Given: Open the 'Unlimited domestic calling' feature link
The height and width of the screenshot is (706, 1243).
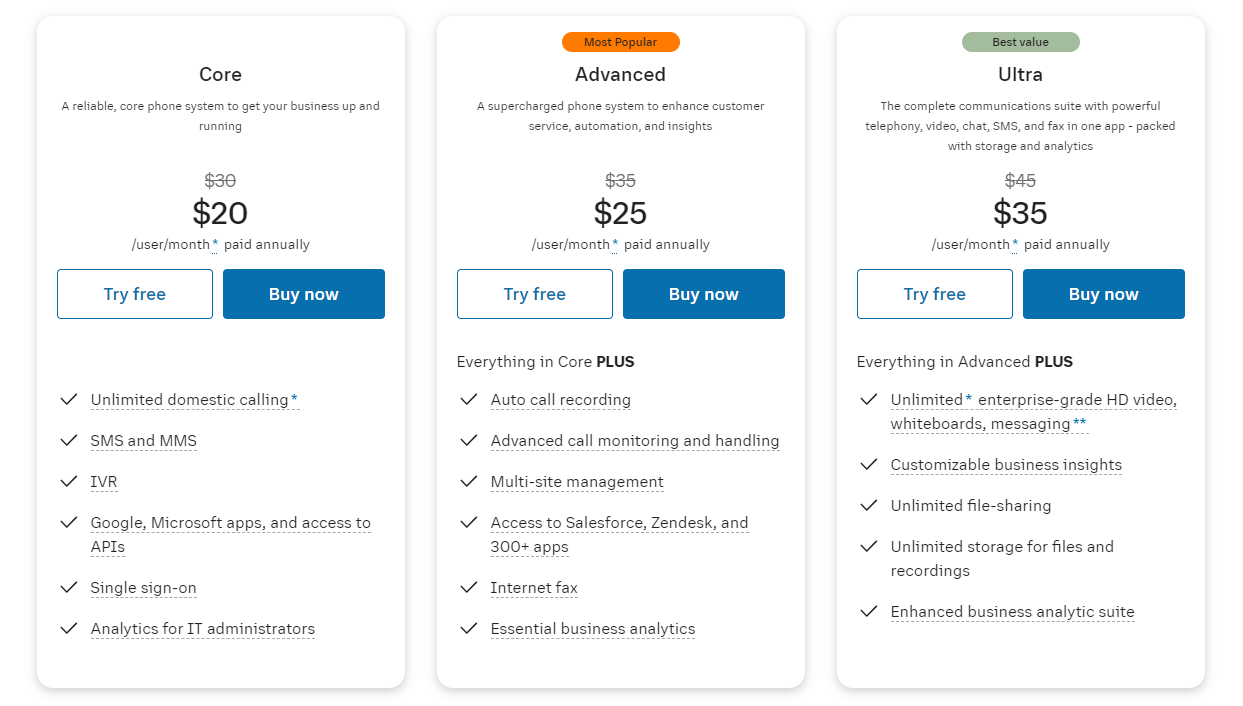Looking at the screenshot, I should (x=190, y=400).
